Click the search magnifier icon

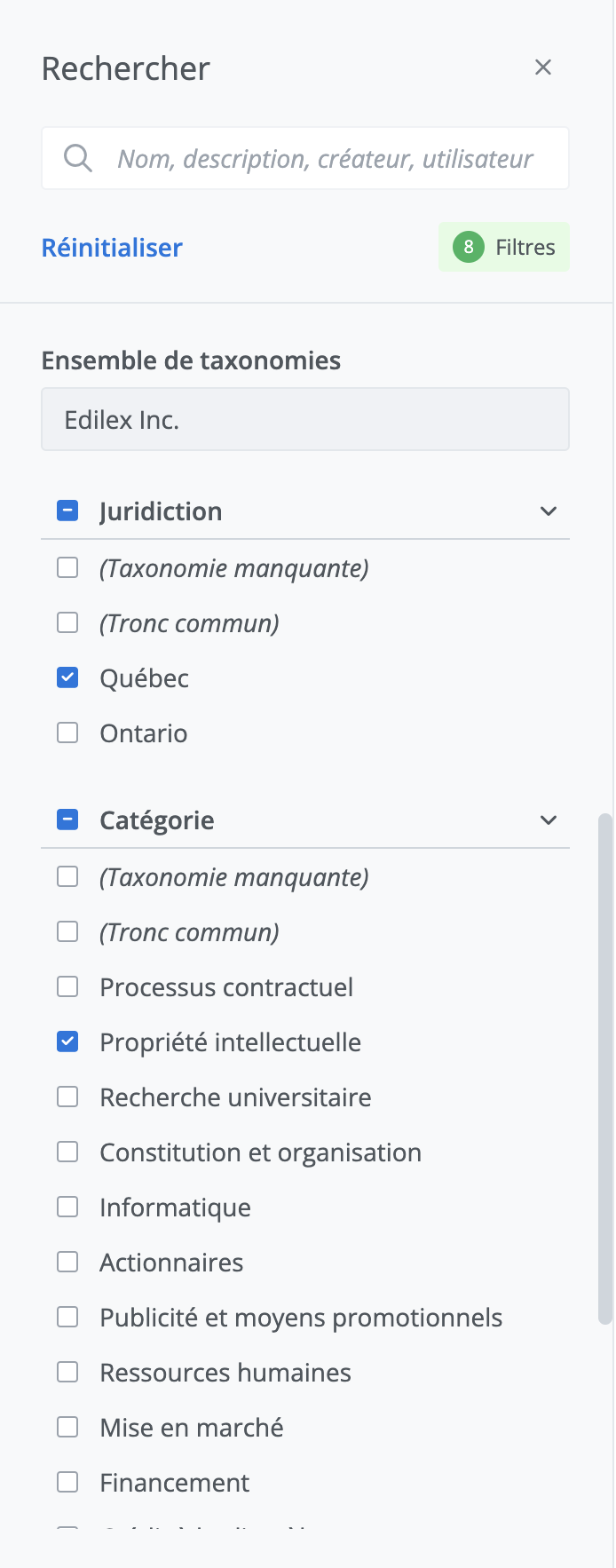pos(78,159)
